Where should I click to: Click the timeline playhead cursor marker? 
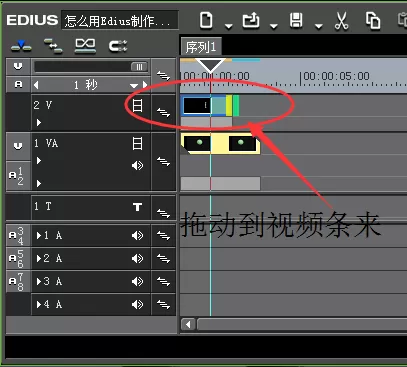(x=210, y=65)
